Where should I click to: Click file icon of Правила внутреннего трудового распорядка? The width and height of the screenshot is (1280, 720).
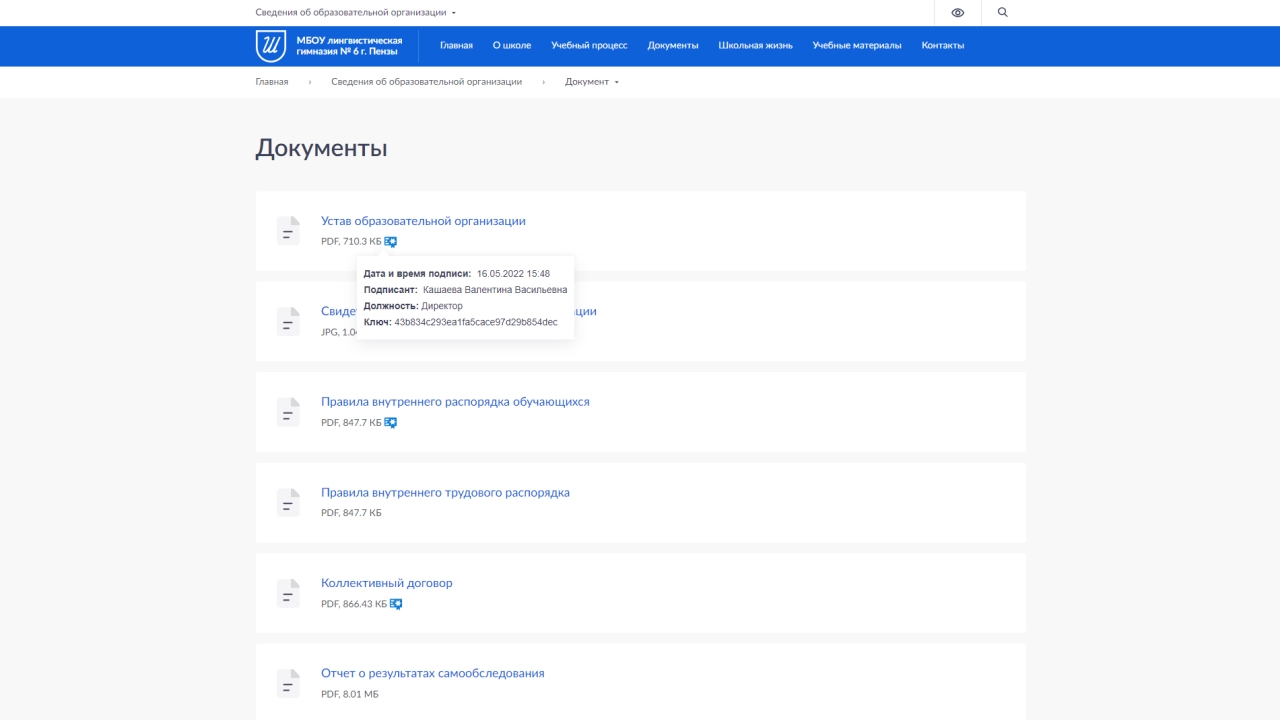pos(288,502)
